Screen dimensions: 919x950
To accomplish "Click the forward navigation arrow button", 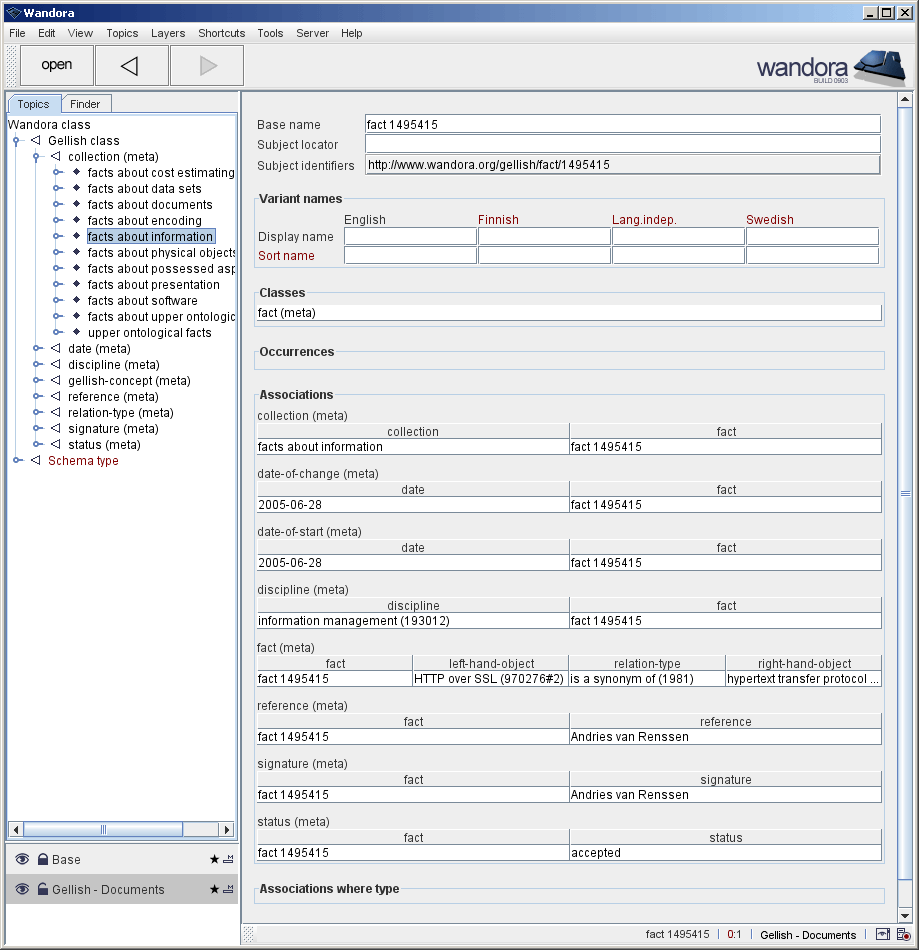I will pyautogui.click(x=207, y=66).
